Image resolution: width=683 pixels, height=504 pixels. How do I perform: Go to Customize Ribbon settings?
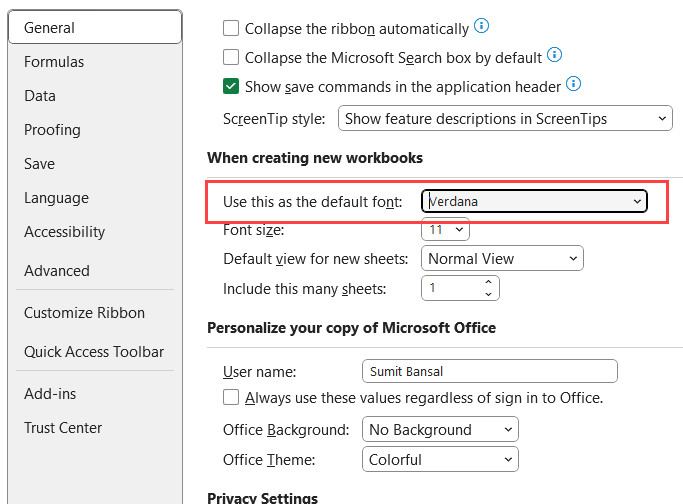(84, 313)
